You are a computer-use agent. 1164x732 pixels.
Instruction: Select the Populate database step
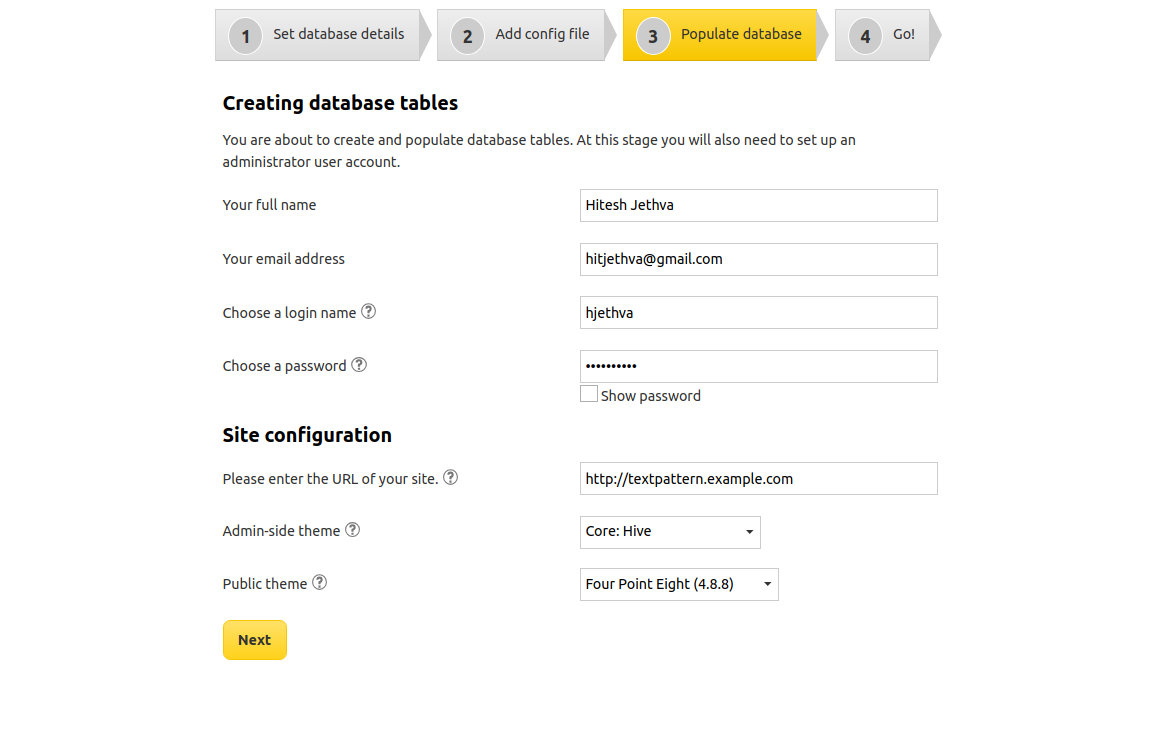click(740, 34)
